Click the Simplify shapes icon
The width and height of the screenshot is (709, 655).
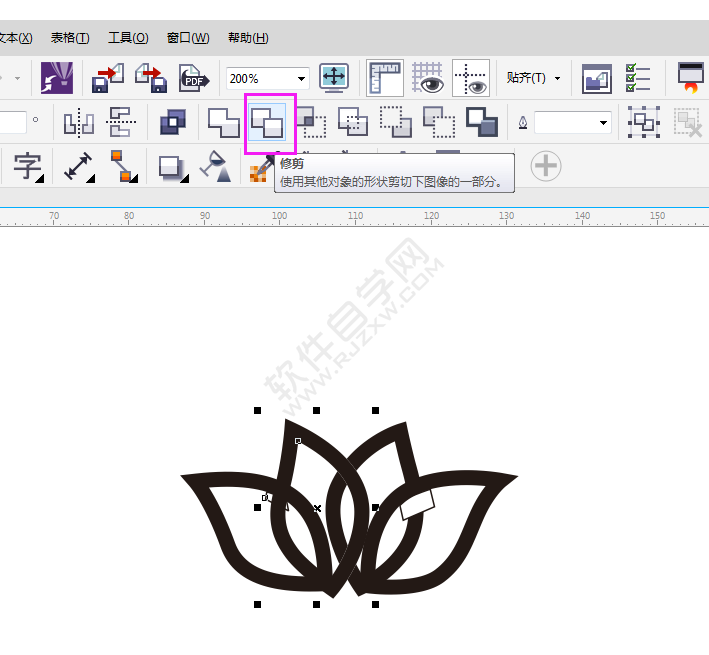tap(353, 122)
